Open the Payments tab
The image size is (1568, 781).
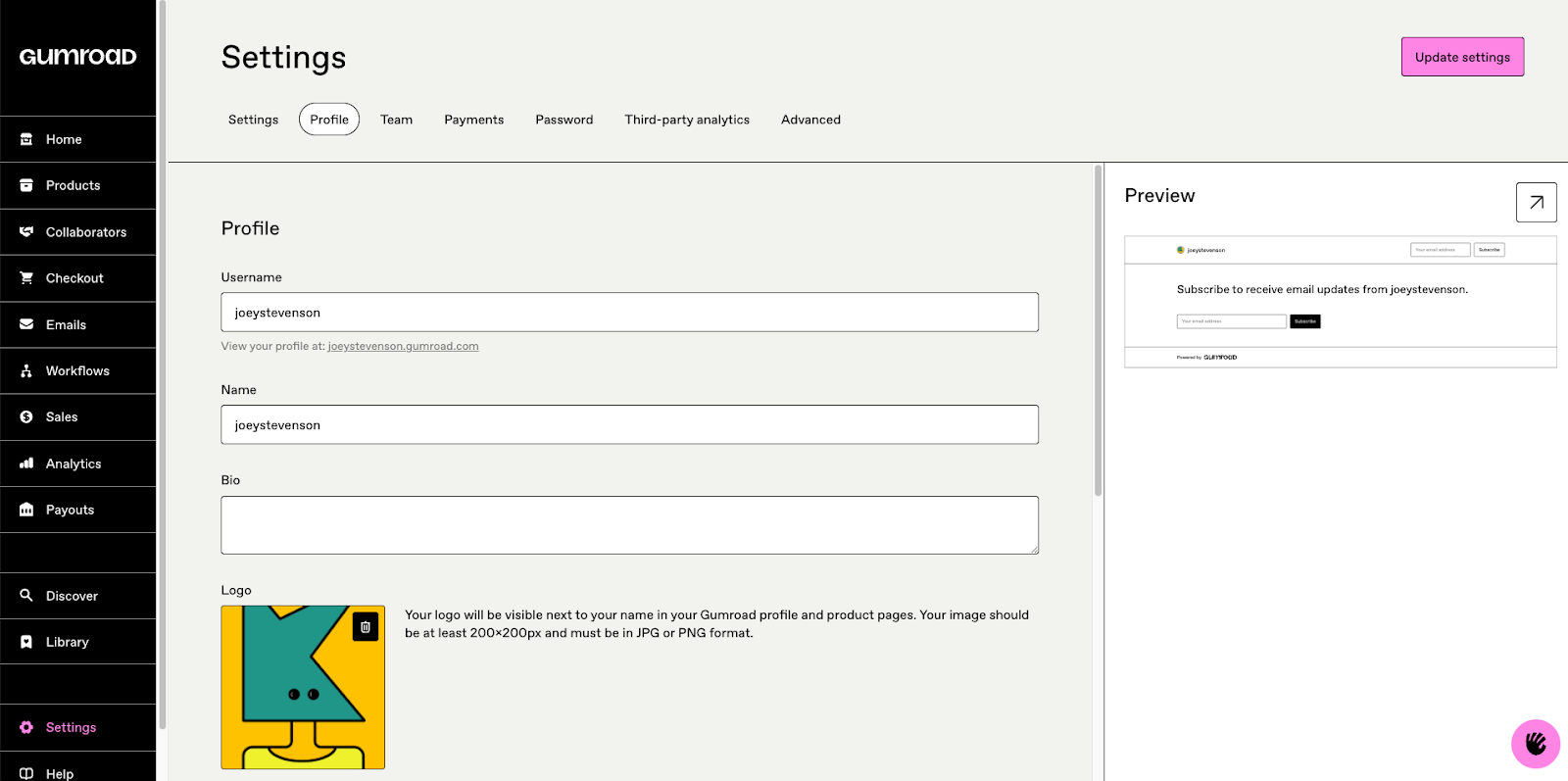[x=474, y=120]
